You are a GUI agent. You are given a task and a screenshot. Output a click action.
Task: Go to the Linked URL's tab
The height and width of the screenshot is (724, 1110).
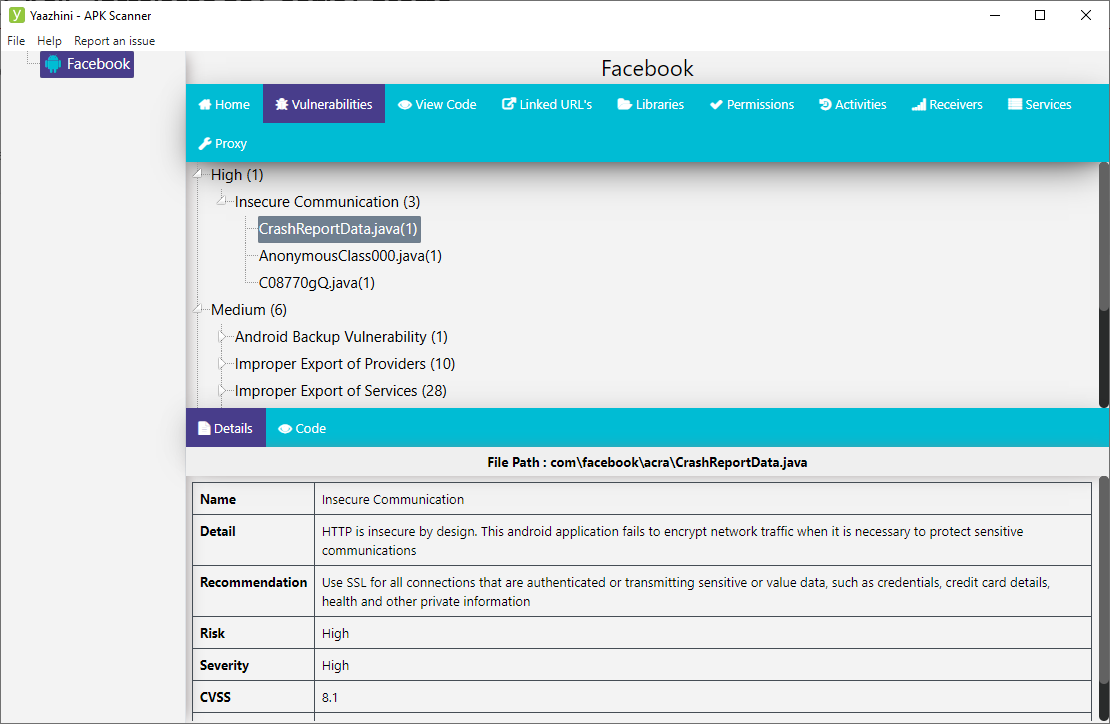point(547,104)
